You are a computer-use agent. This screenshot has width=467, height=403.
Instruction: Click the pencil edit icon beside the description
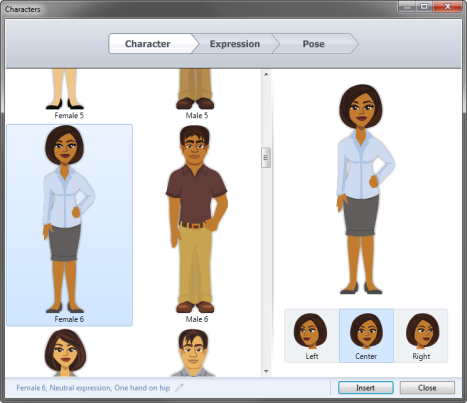click(179, 387)
